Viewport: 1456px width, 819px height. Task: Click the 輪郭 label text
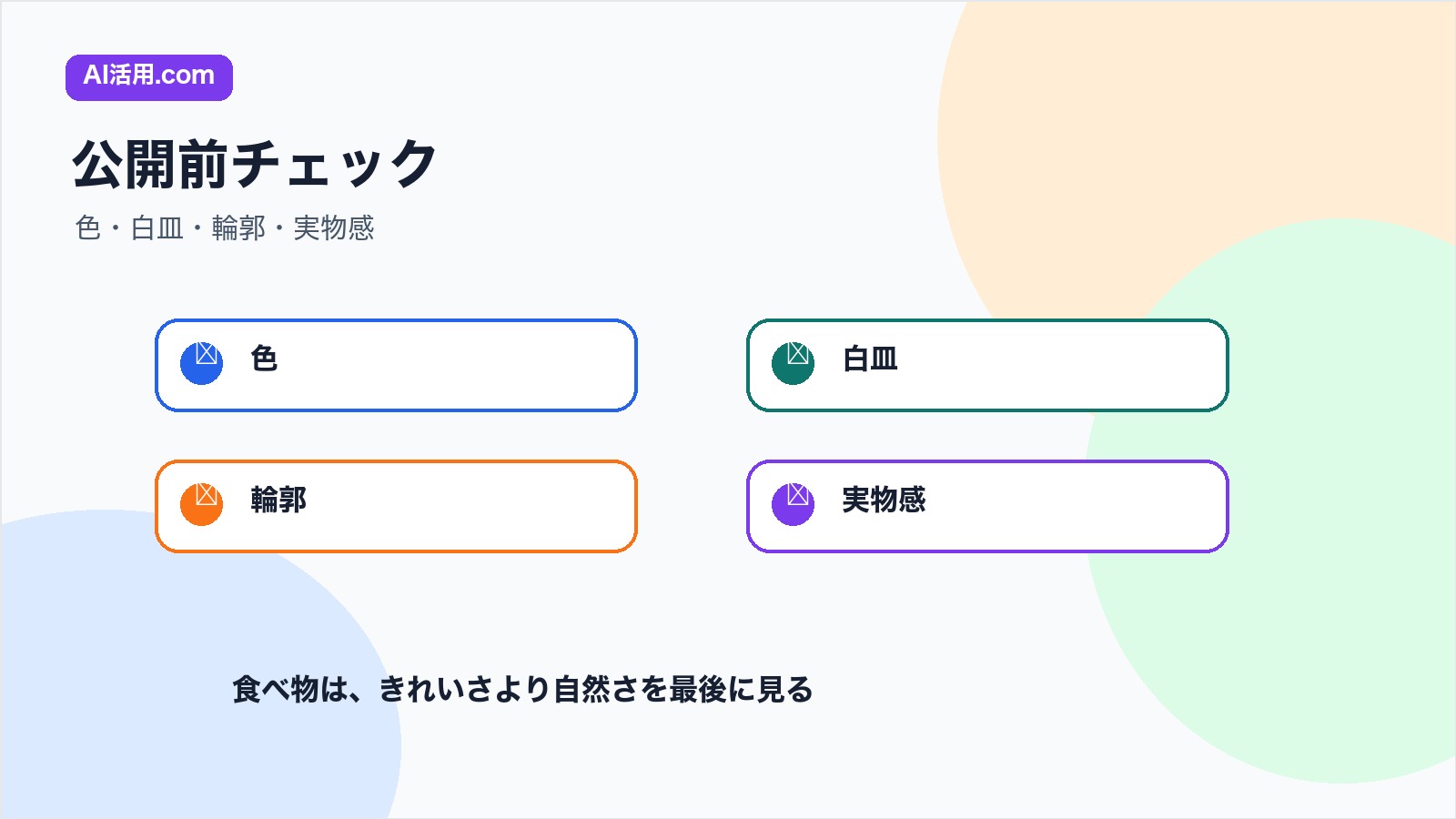click(x=278, y=500)
